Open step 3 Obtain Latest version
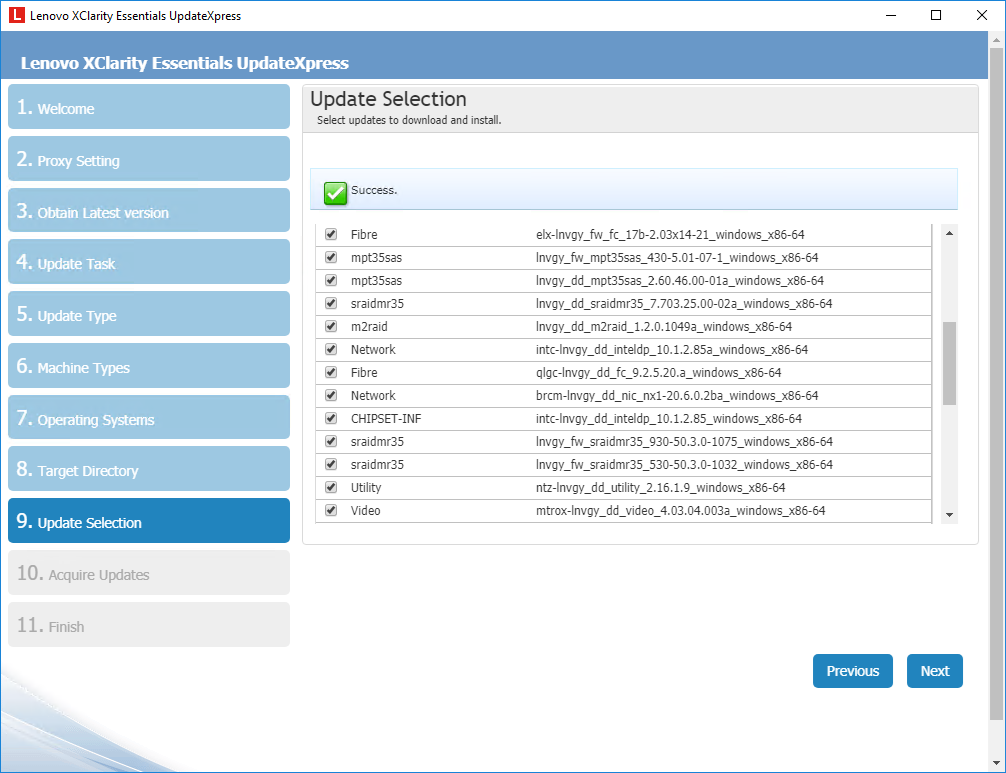Image resolution: width=1006 pixels, height=773 pixels. (149, 210)
